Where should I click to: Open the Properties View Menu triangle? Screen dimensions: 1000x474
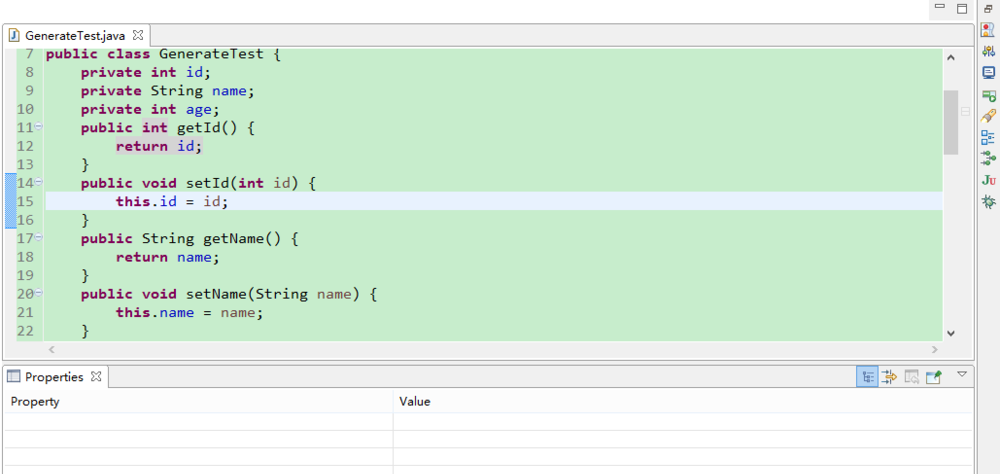click(962, 374)
